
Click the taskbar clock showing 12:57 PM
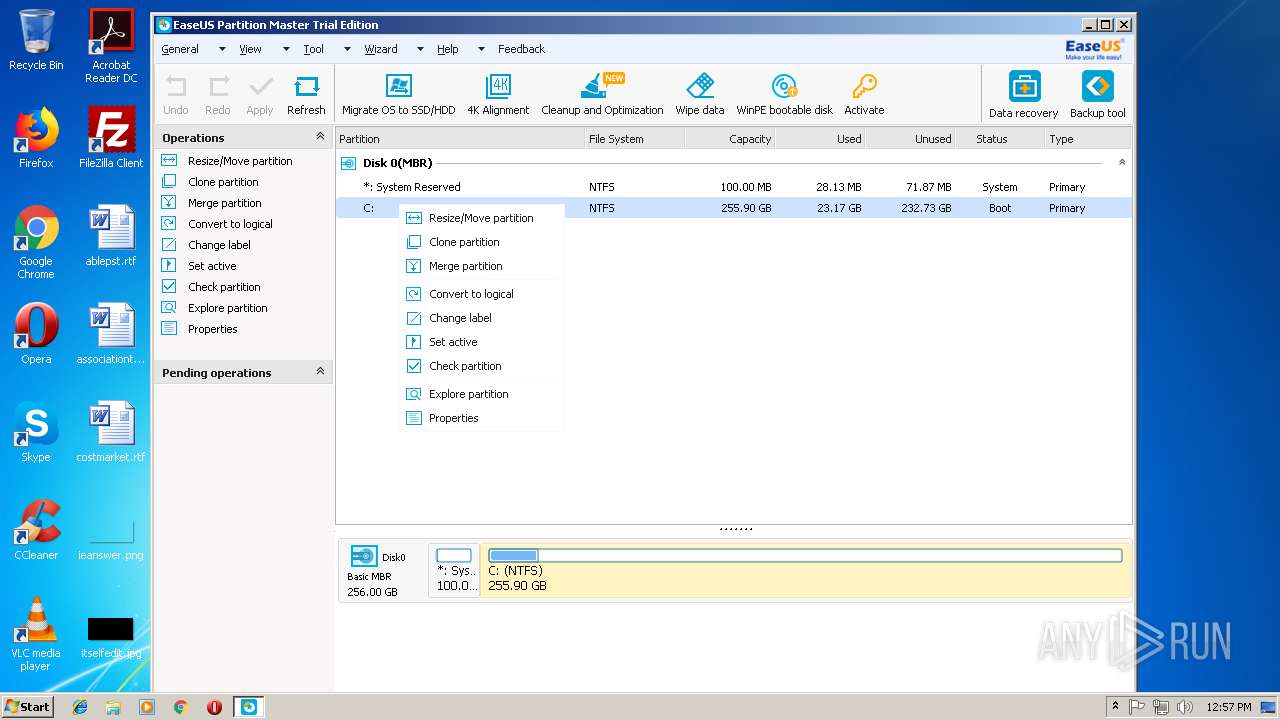(1229, 707)
